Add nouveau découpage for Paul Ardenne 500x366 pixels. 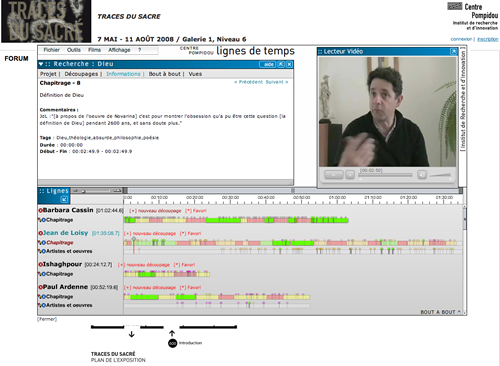coord(150,287)
